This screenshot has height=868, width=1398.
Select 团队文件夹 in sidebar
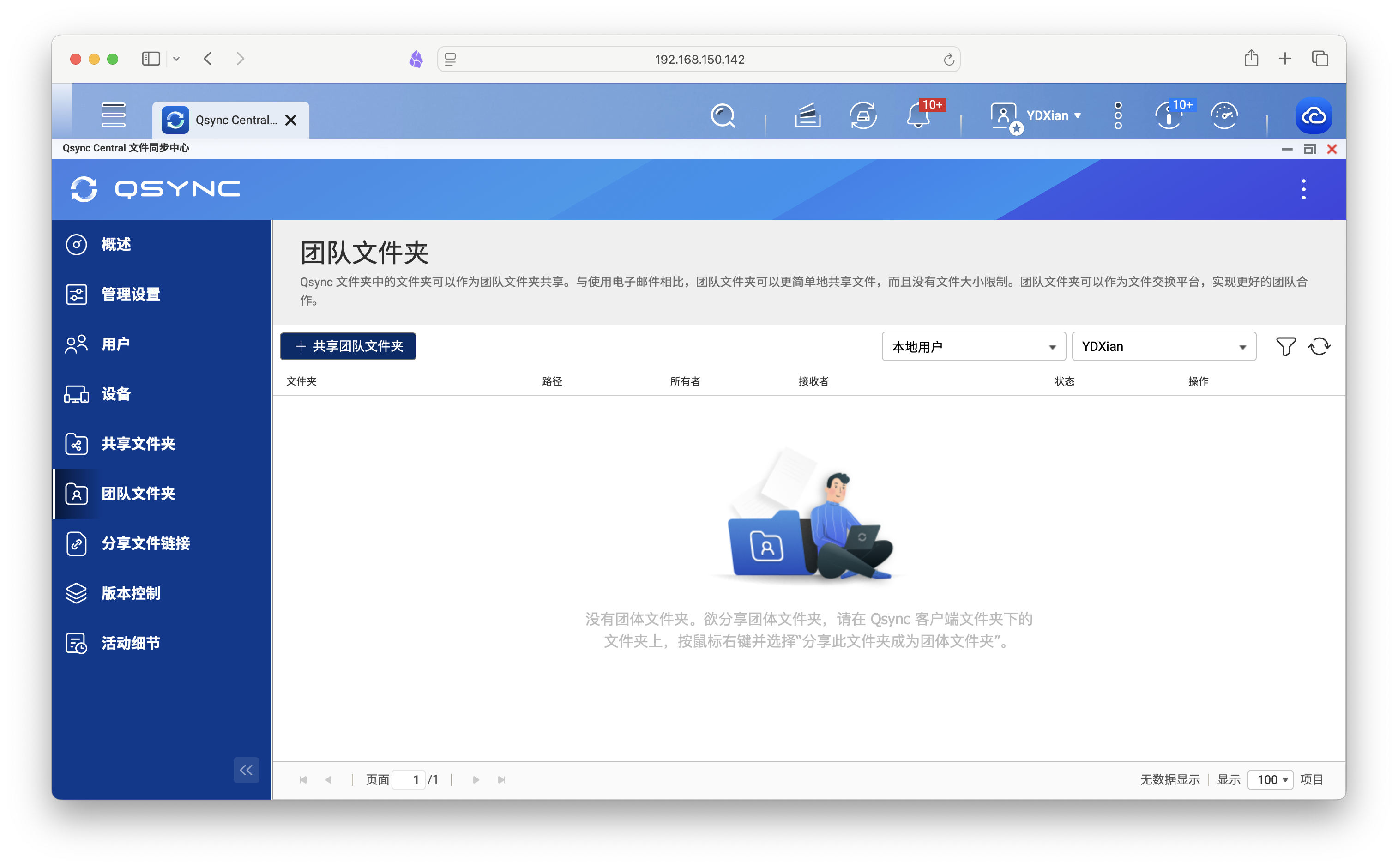(x=162, y=494)
